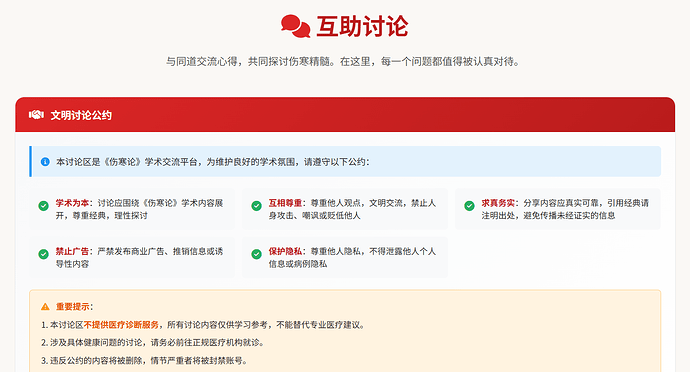Screen dimensions: 690x372
Task: Click the orange warning triangle beside 重要提示
Action: pyautogui.click(x=45, y=306)
